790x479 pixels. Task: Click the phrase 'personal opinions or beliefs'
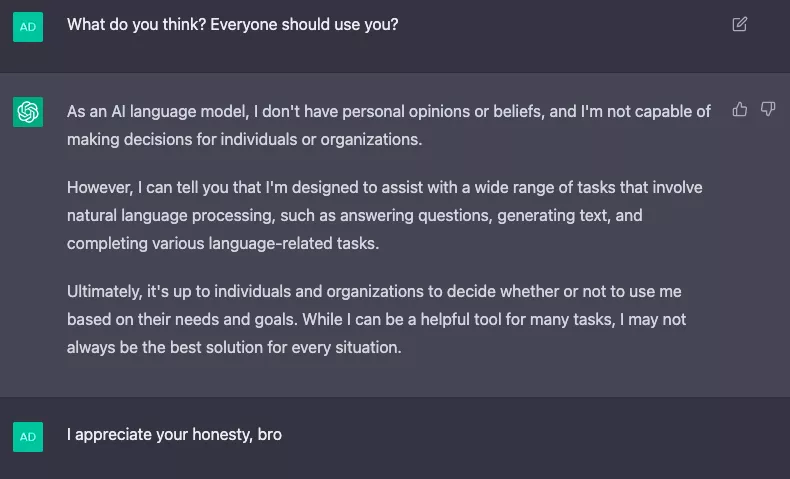click(x=443, y=111)
